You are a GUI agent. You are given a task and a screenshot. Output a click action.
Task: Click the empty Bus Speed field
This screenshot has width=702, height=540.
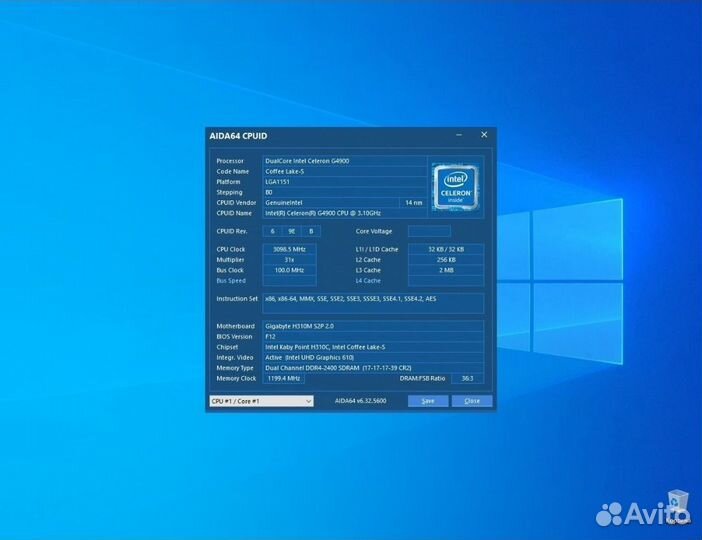pyautogui.click(x=289, y=281)
